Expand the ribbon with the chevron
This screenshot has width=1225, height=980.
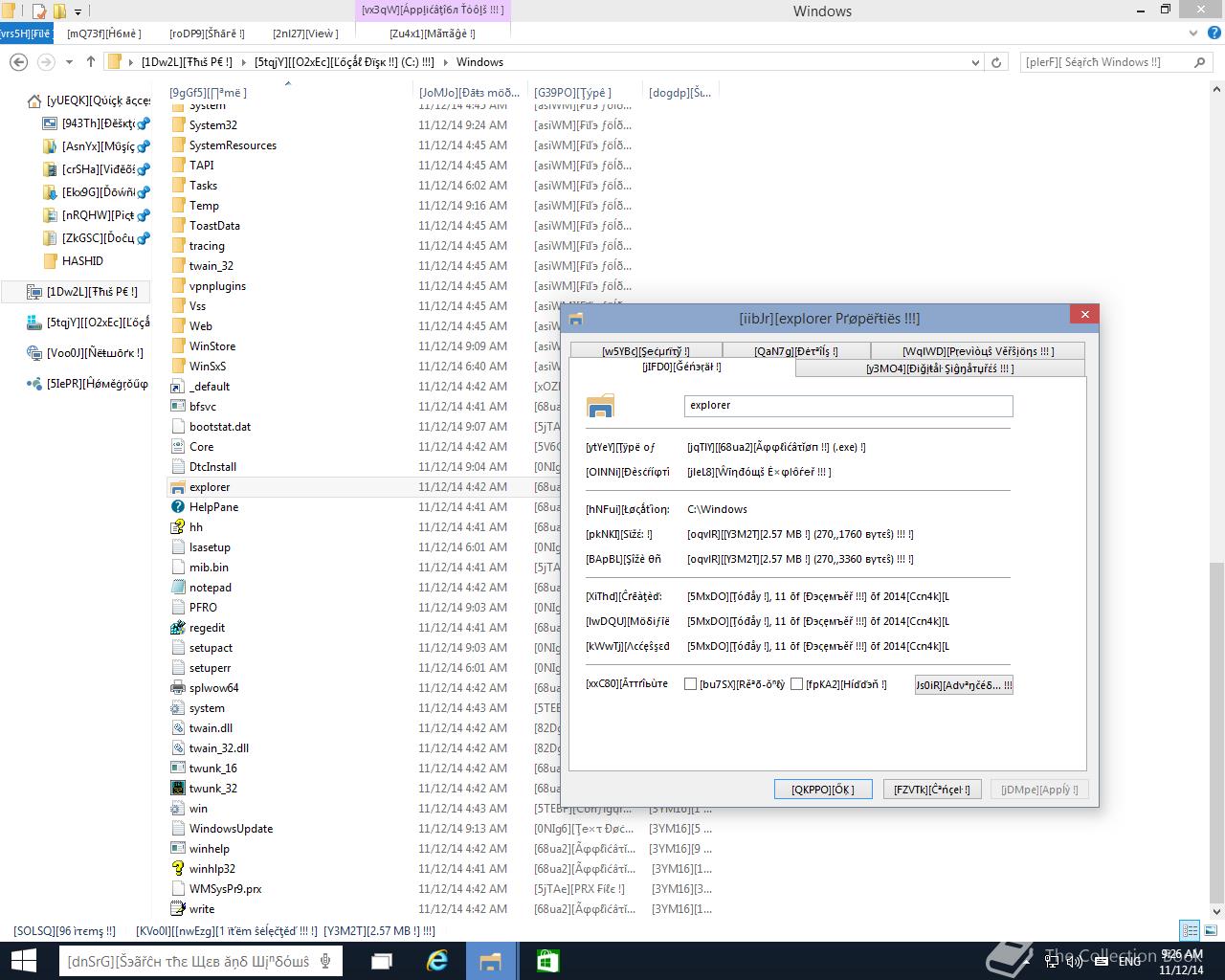(x=1193, y=33)
